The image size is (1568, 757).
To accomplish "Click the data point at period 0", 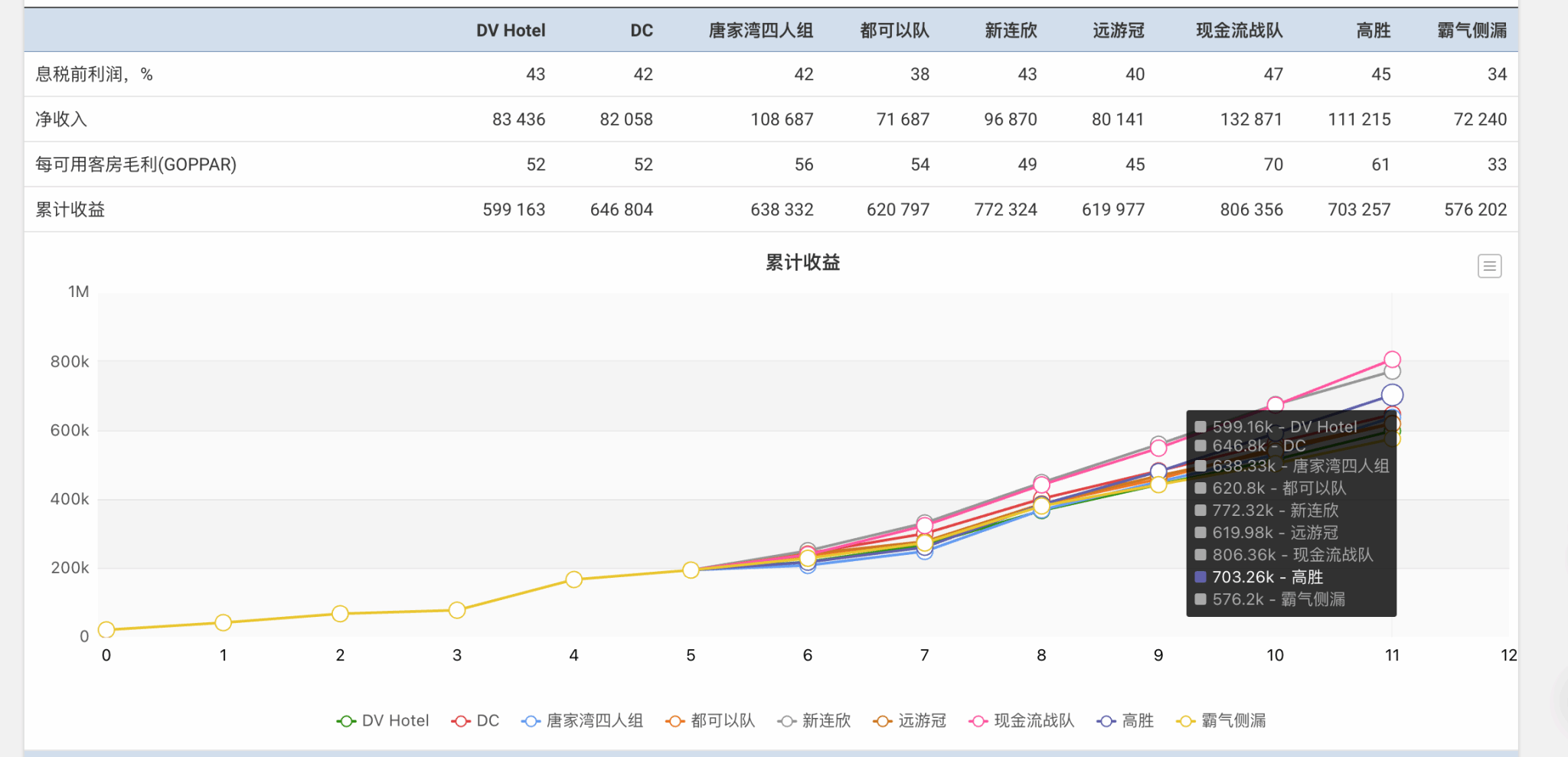I will point(106,629).
